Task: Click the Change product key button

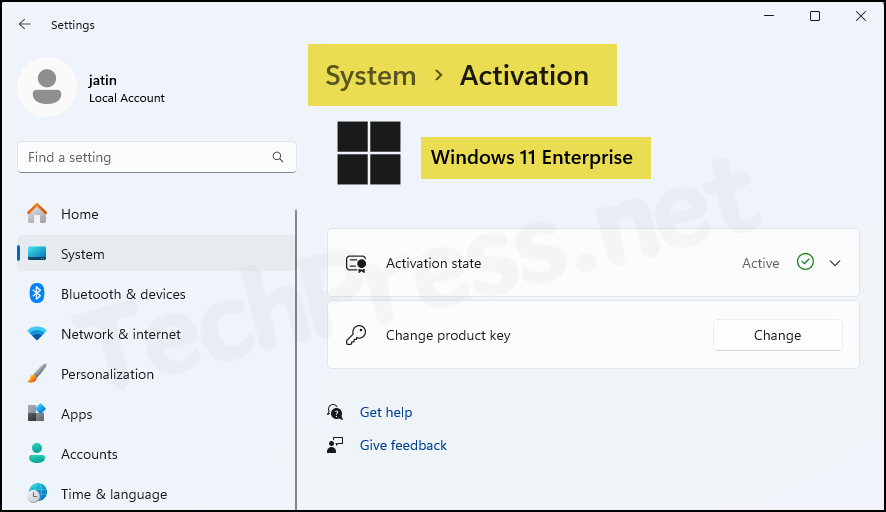Action: pos(778,335)
